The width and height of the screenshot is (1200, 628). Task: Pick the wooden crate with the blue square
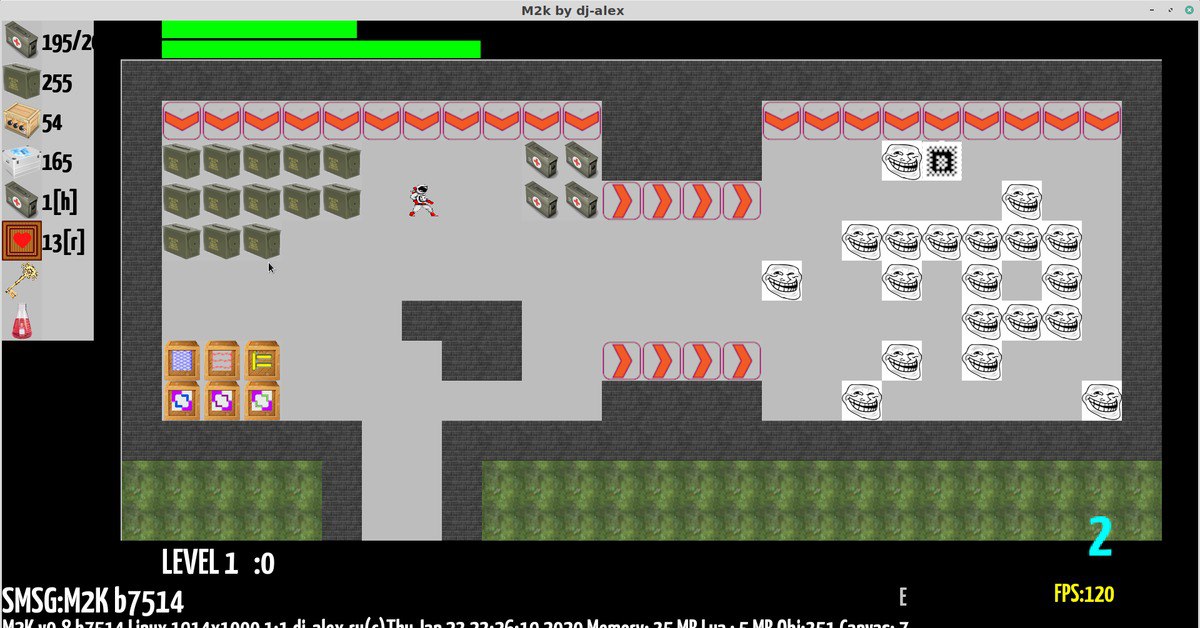[x=182, y=361]
